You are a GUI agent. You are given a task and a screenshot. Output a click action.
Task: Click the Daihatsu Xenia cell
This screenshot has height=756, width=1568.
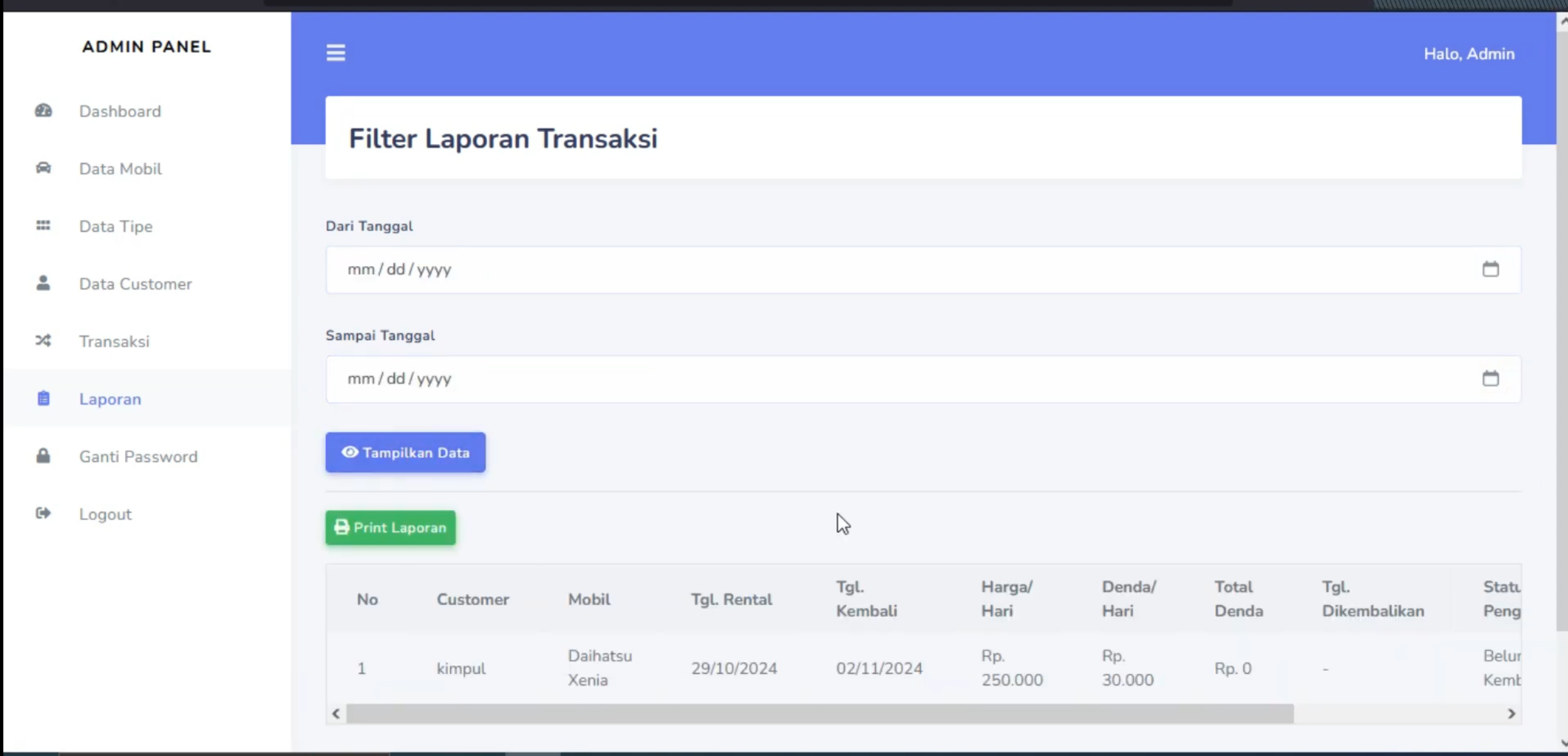tap(600, 668)
